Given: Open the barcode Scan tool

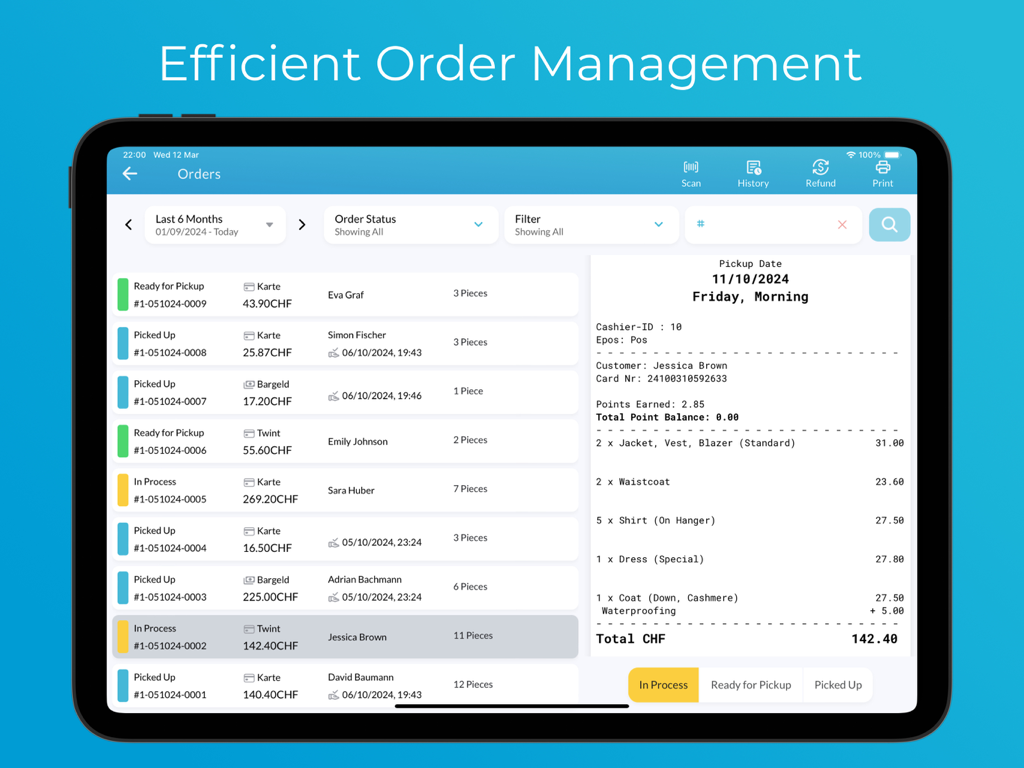Looking at the screenshot, I should coord(691,173).
